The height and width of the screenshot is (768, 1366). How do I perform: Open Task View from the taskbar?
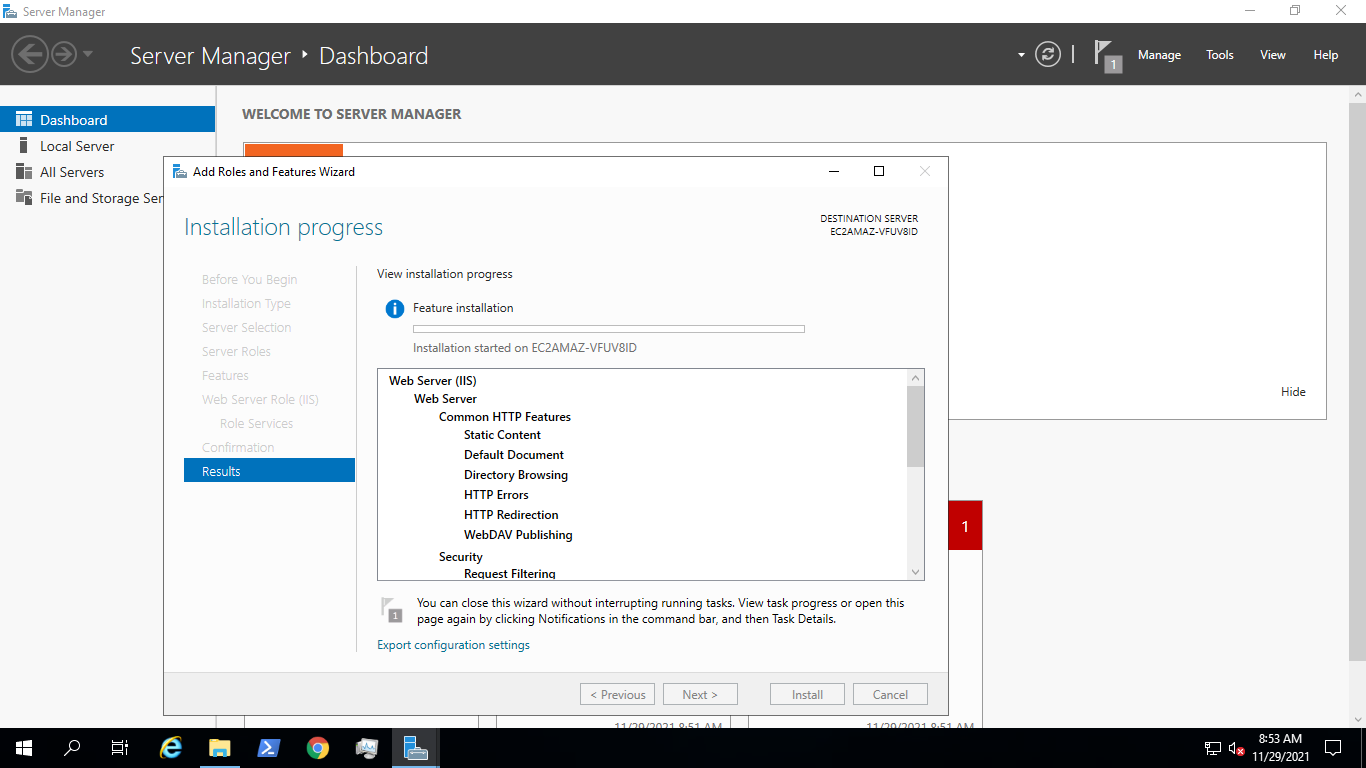[119, 747]
